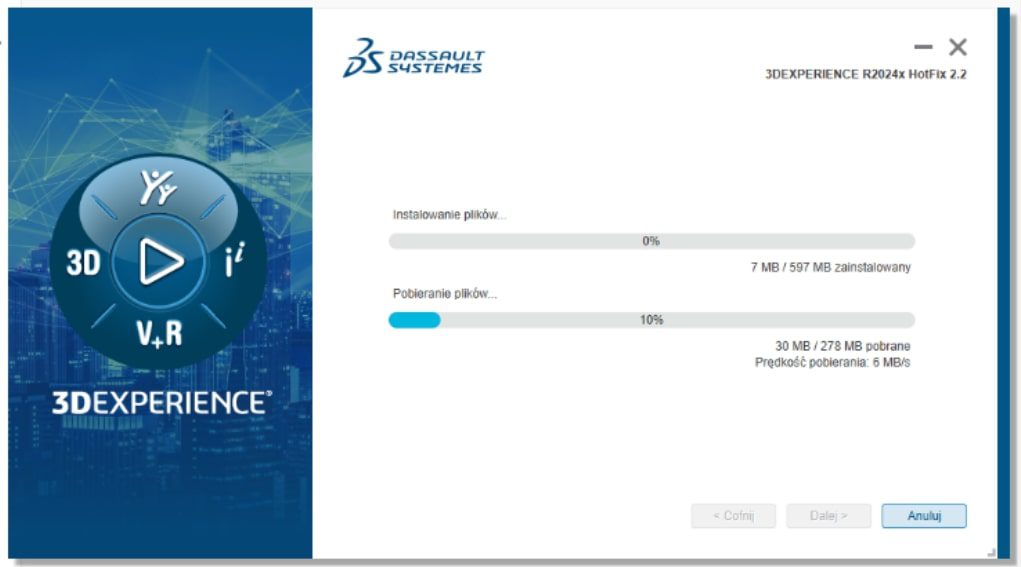This screenshot has height=567, width=1021.
Task: Click the 'Instalowanie plików...' label
Action: pyautogui.click(x=449, y=215)
